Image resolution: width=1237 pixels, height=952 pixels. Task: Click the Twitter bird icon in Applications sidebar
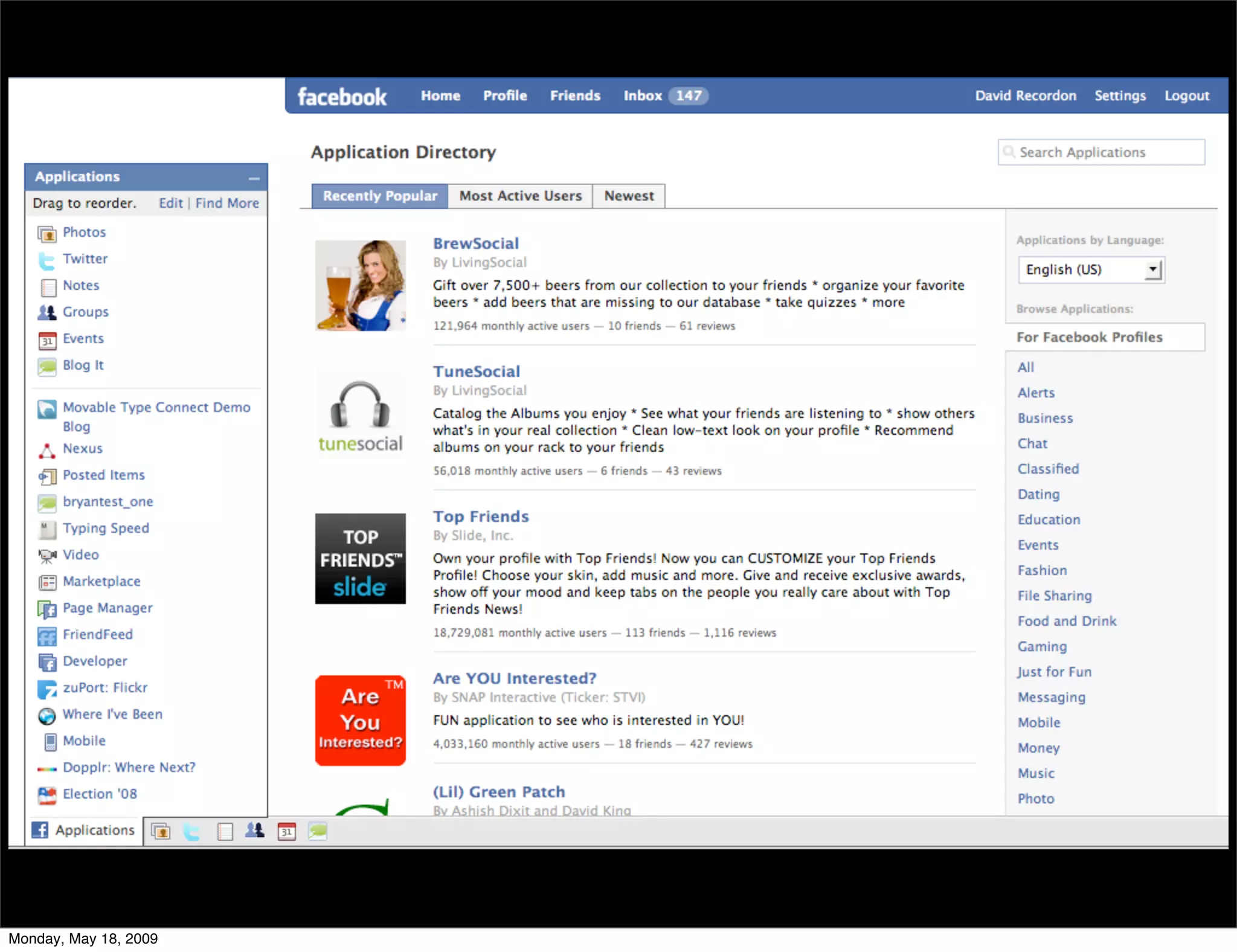click(47, 260)
